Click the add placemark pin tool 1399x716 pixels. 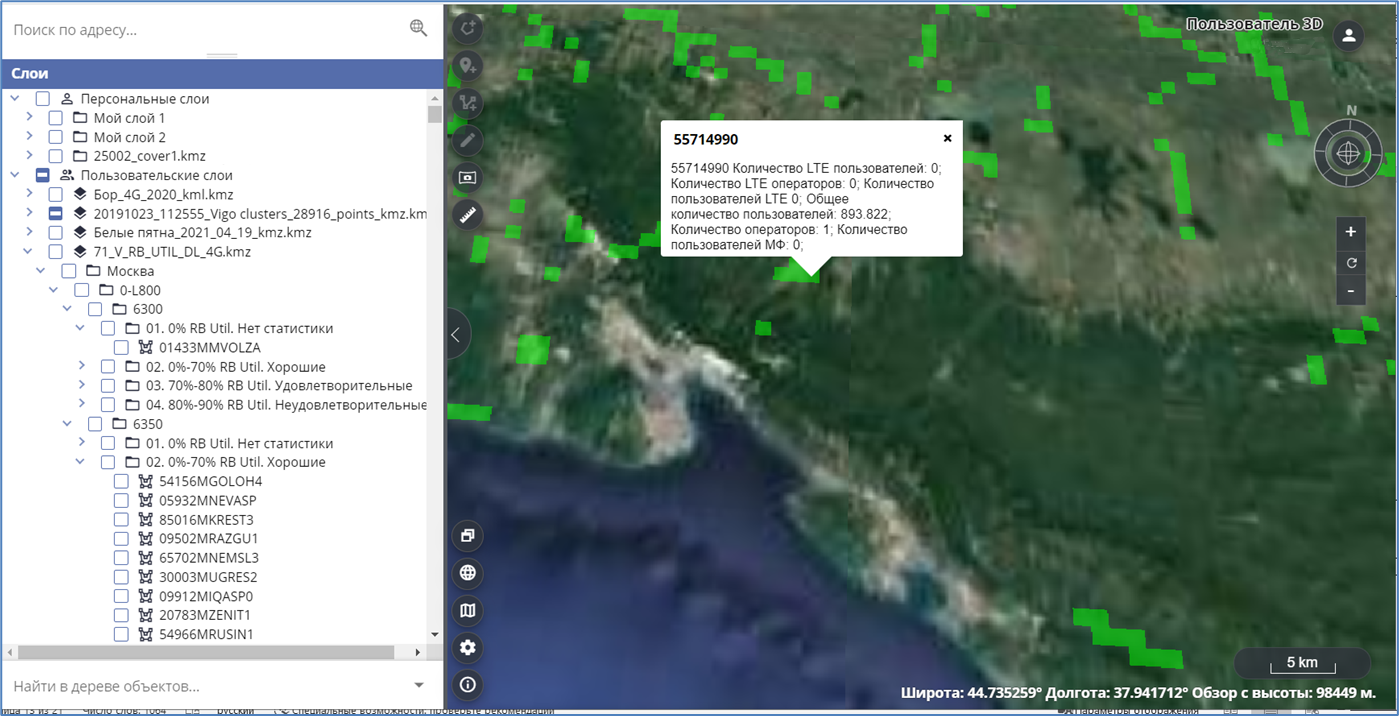tap(467, 66)
